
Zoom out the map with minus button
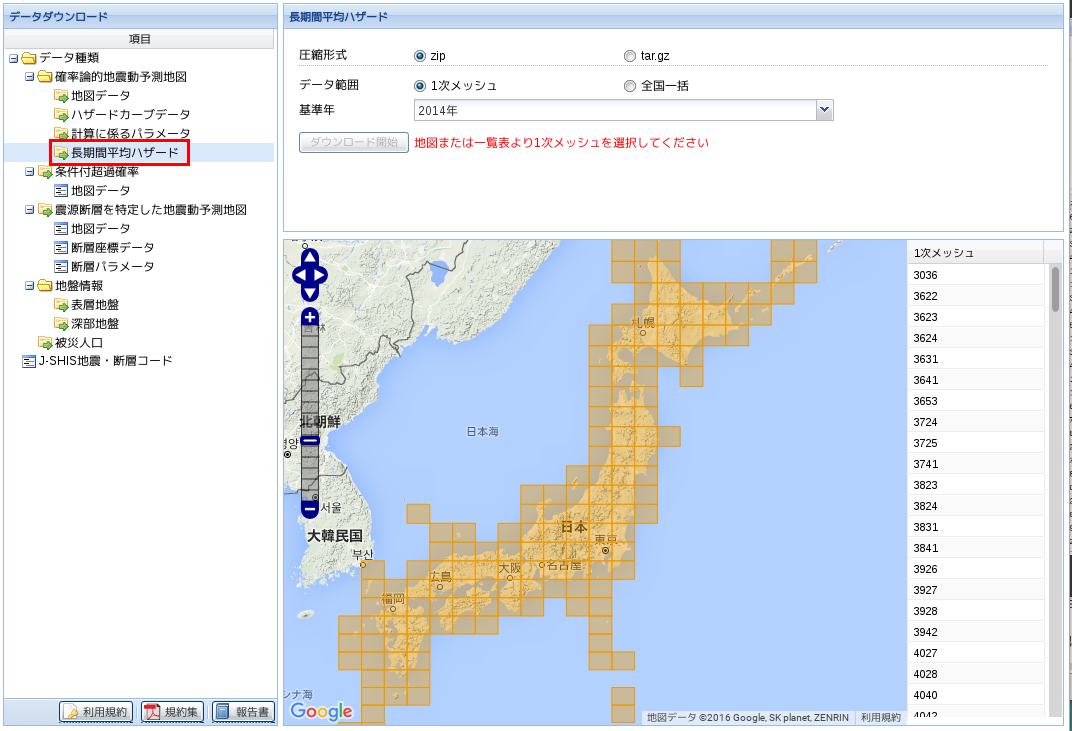(310, 509)
